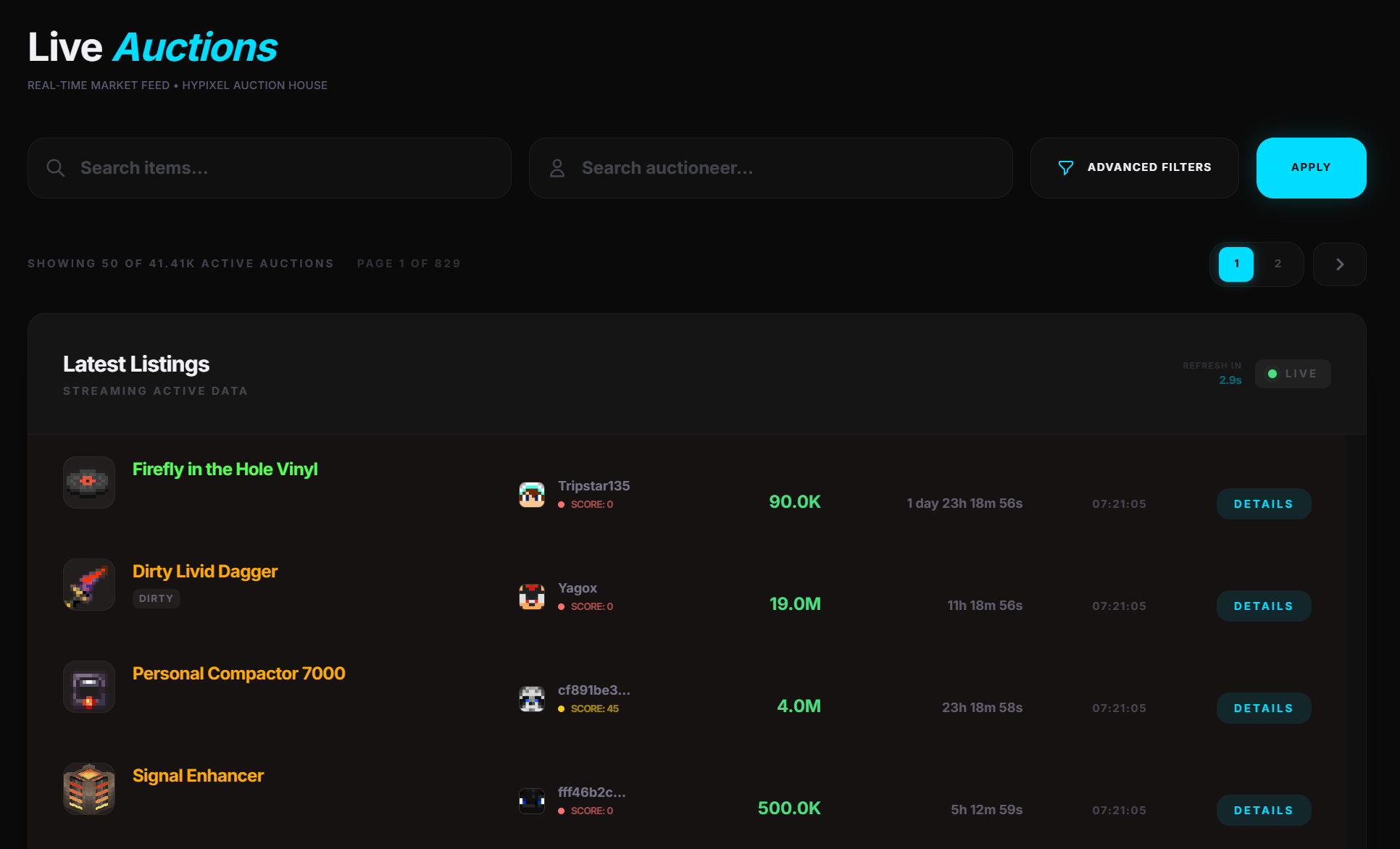Click the fff46b2c seller avatar

[x=532, y=801]
